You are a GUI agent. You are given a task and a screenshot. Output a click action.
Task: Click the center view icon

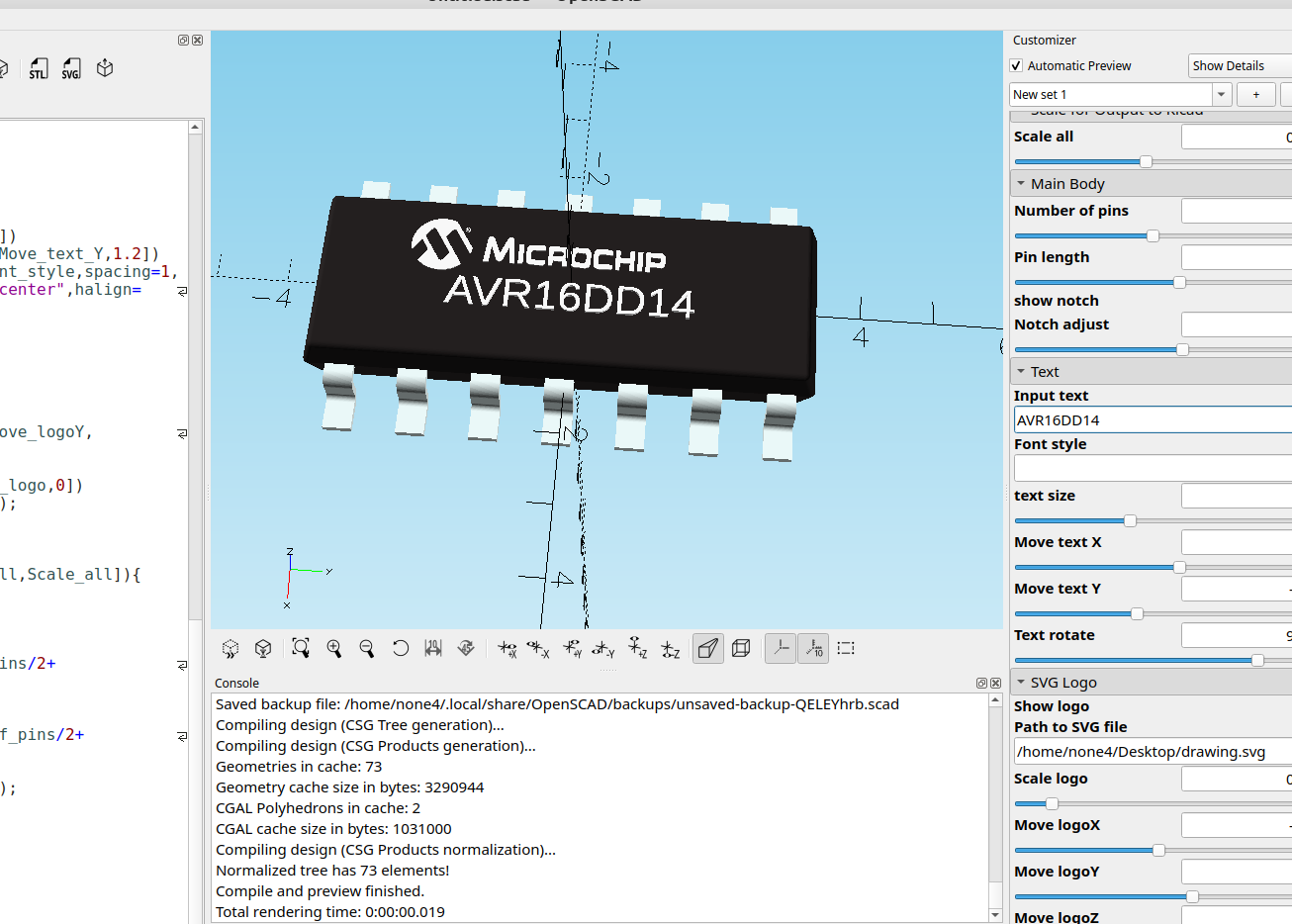pos(433,648)
